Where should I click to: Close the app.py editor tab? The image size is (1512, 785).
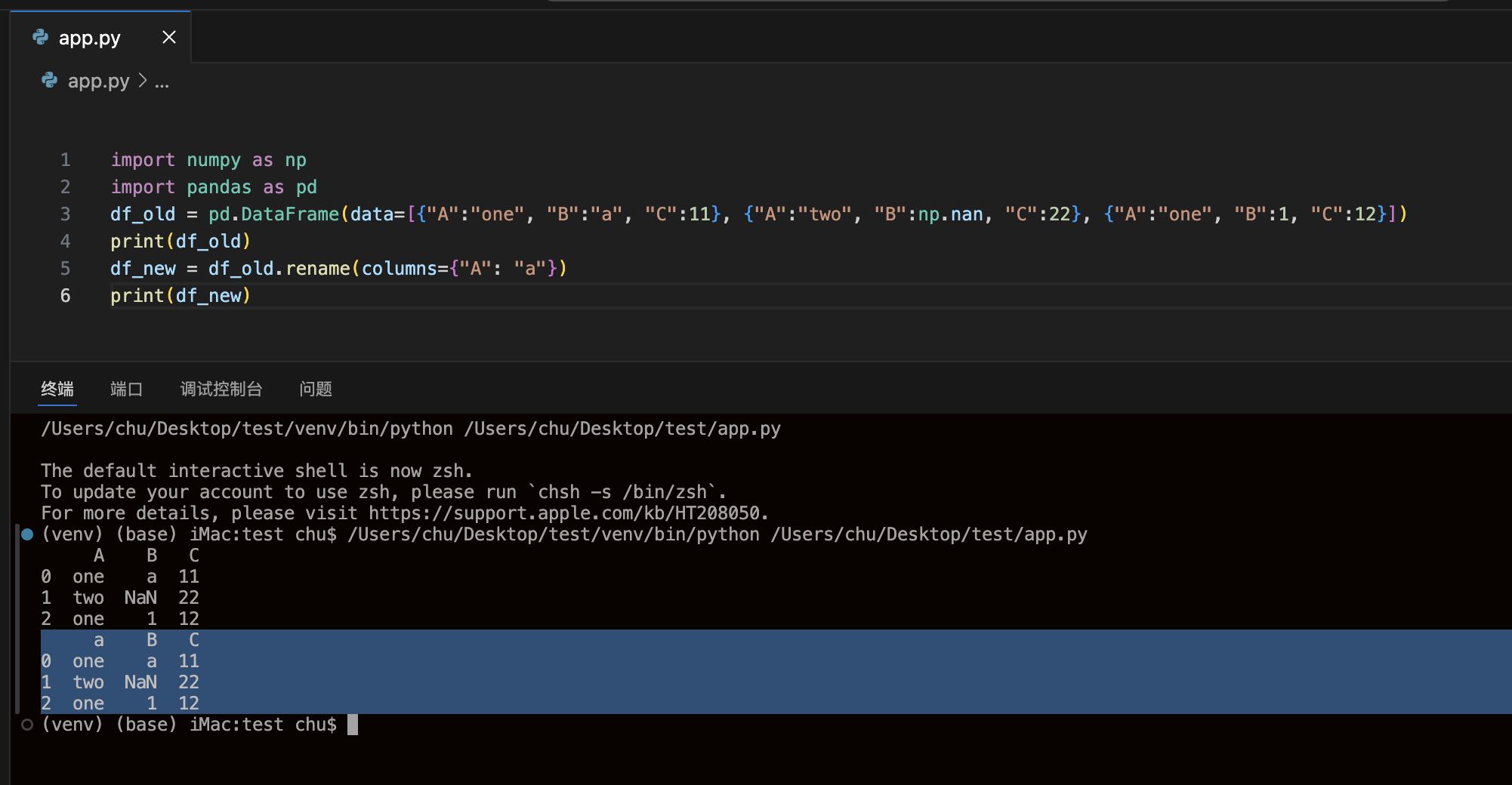(x=169, y=37)
